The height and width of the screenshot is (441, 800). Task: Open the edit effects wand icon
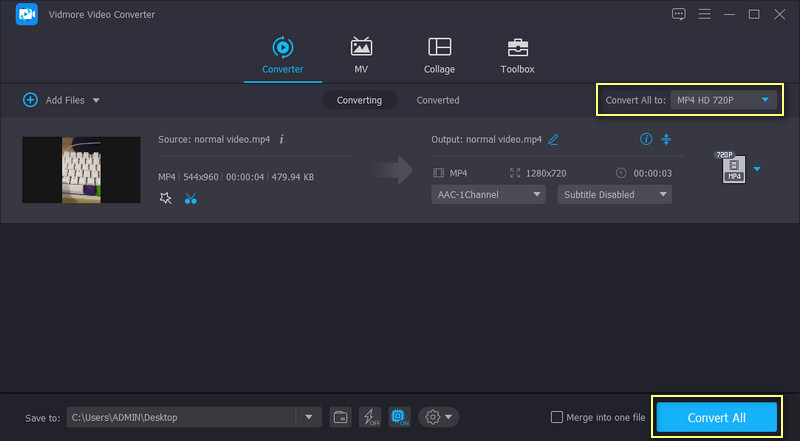(x=165, y=199)
